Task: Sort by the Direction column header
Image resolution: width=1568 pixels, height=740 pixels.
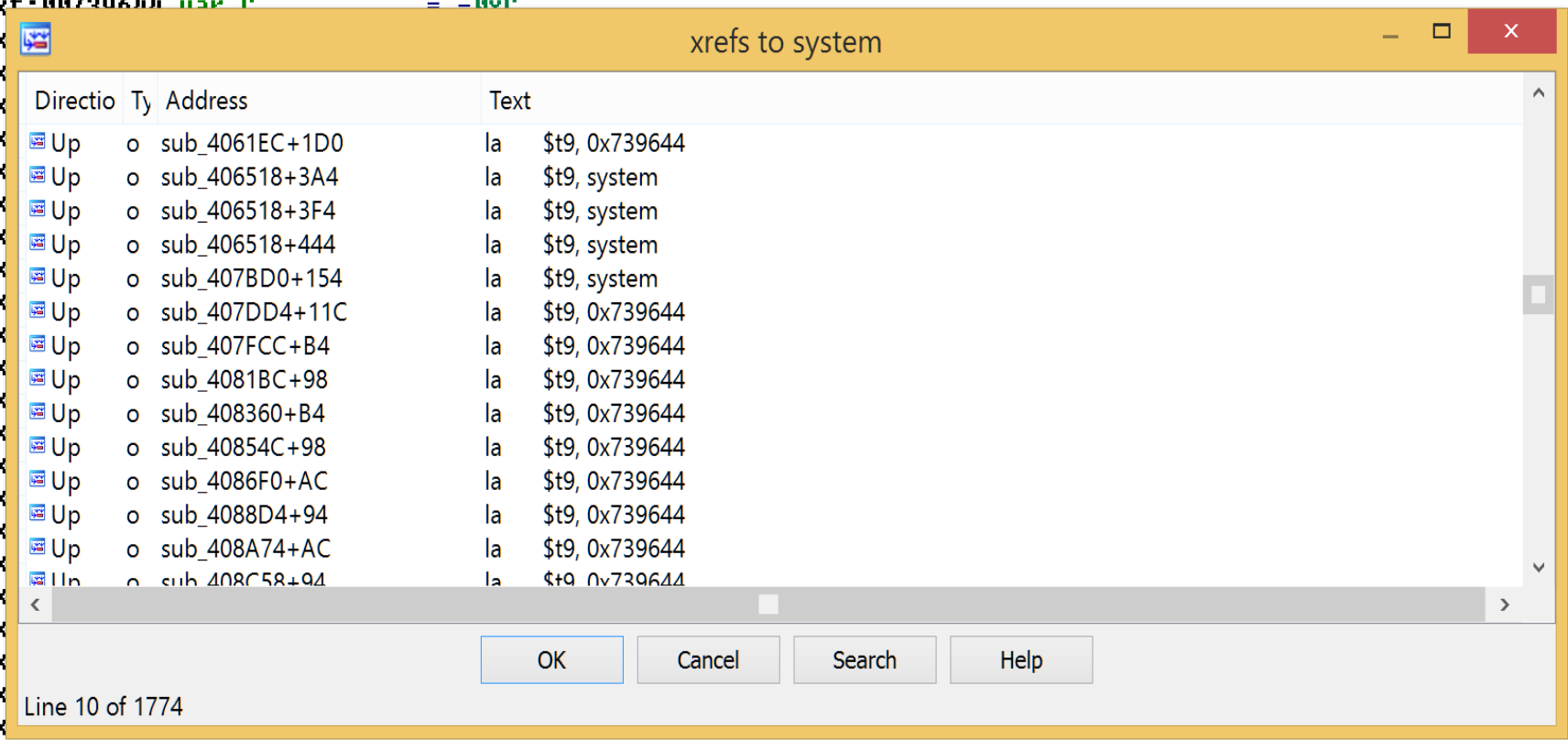Action: click(75, 100)
